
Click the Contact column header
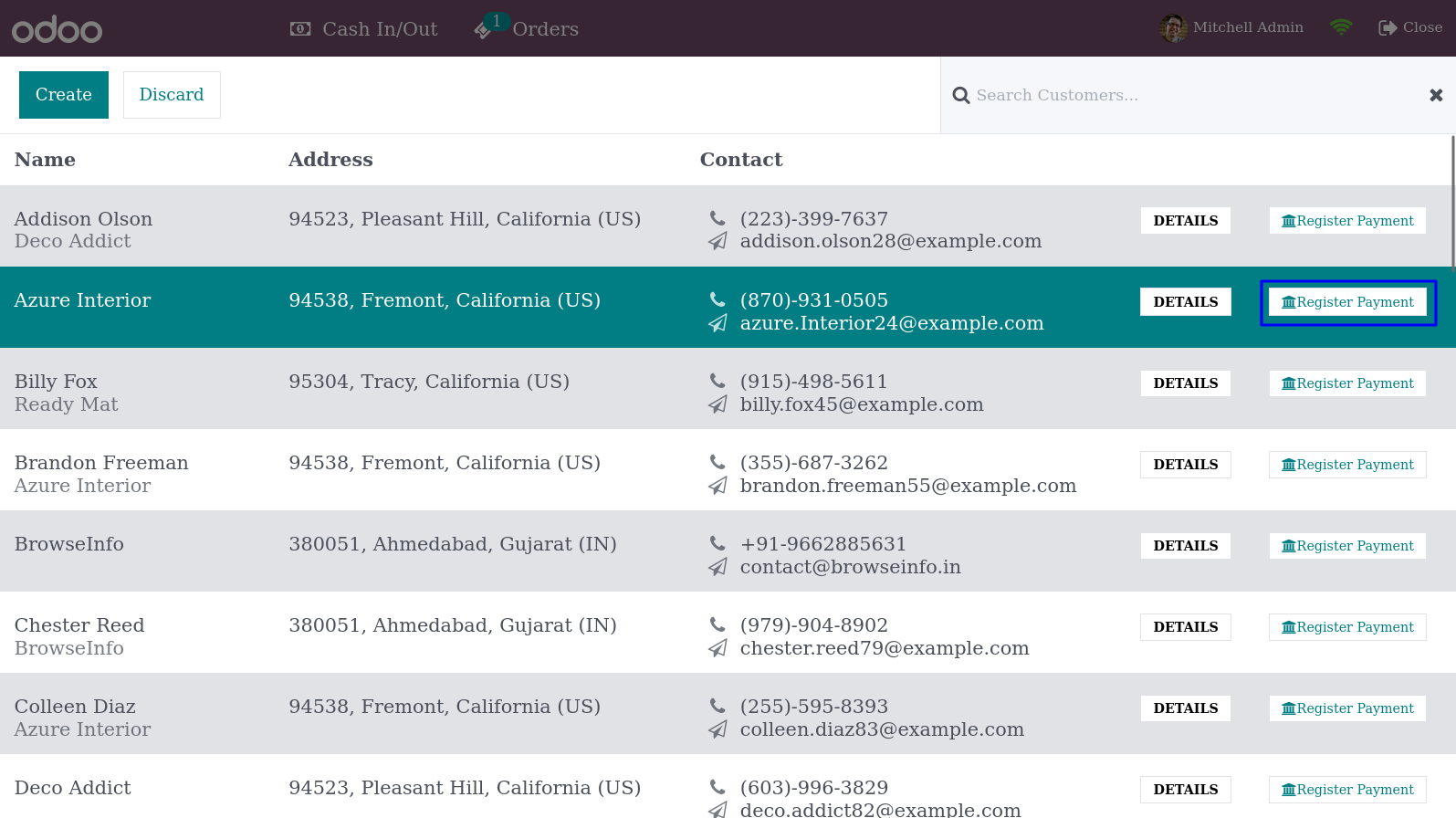[741, 160]
